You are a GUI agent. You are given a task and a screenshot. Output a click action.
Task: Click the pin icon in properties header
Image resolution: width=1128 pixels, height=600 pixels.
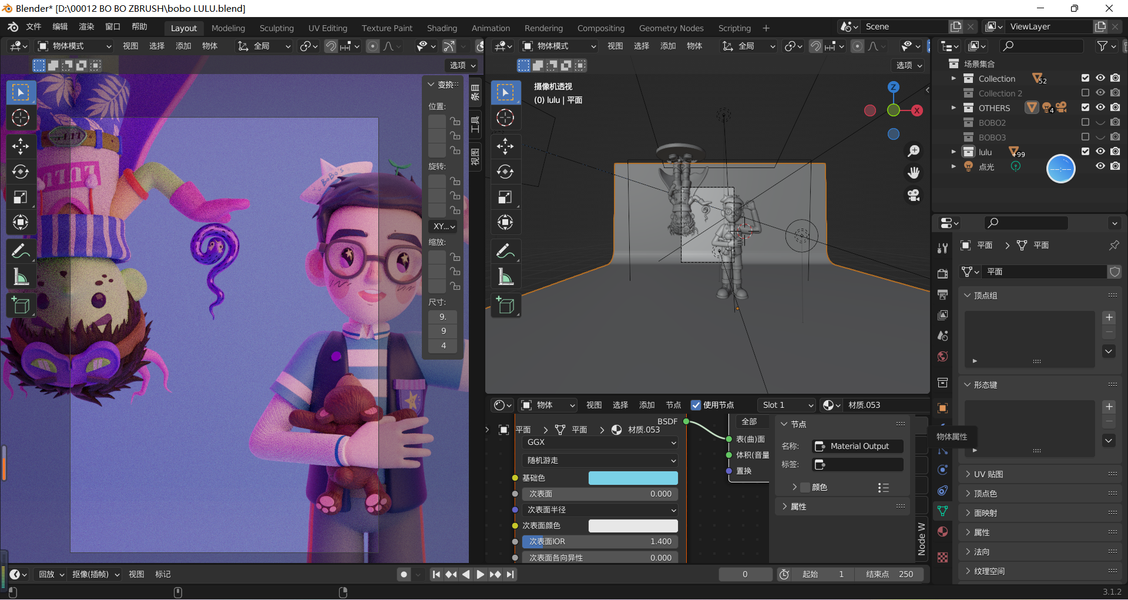point(1114,245)
